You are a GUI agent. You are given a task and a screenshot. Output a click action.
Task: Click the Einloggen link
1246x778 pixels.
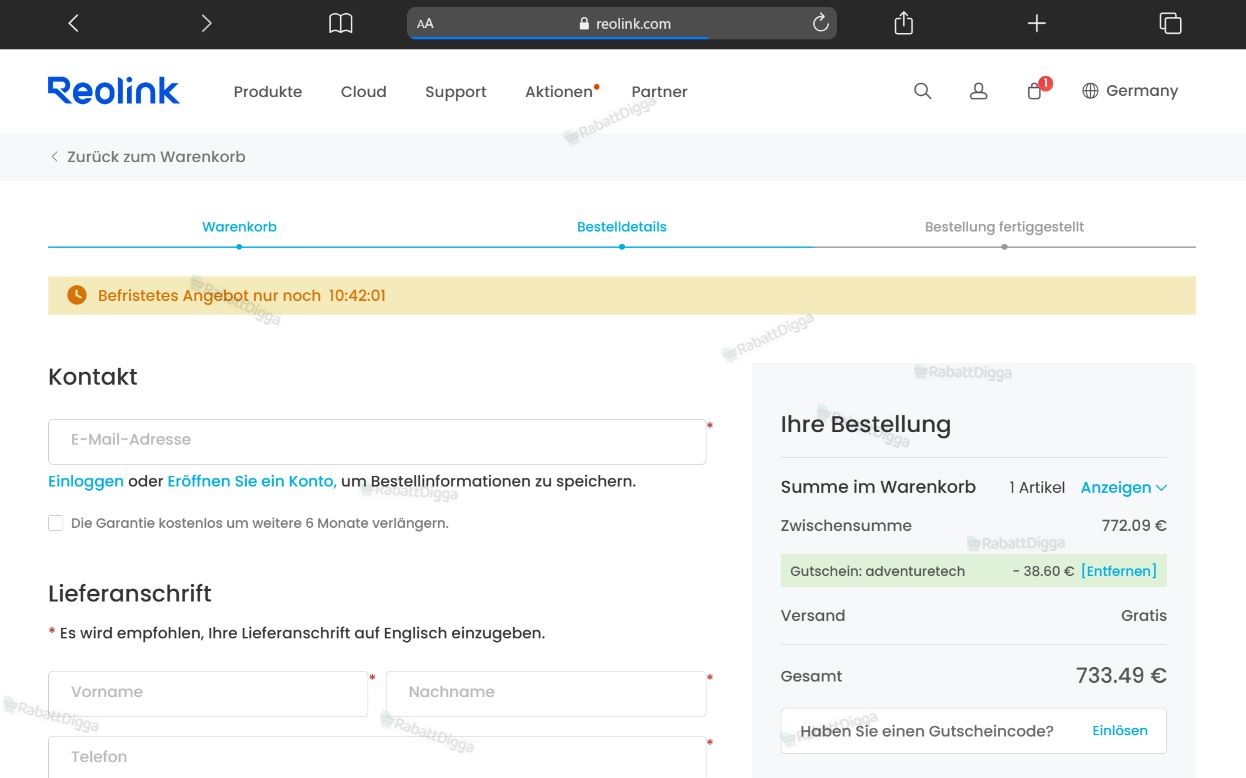point(86,481)
